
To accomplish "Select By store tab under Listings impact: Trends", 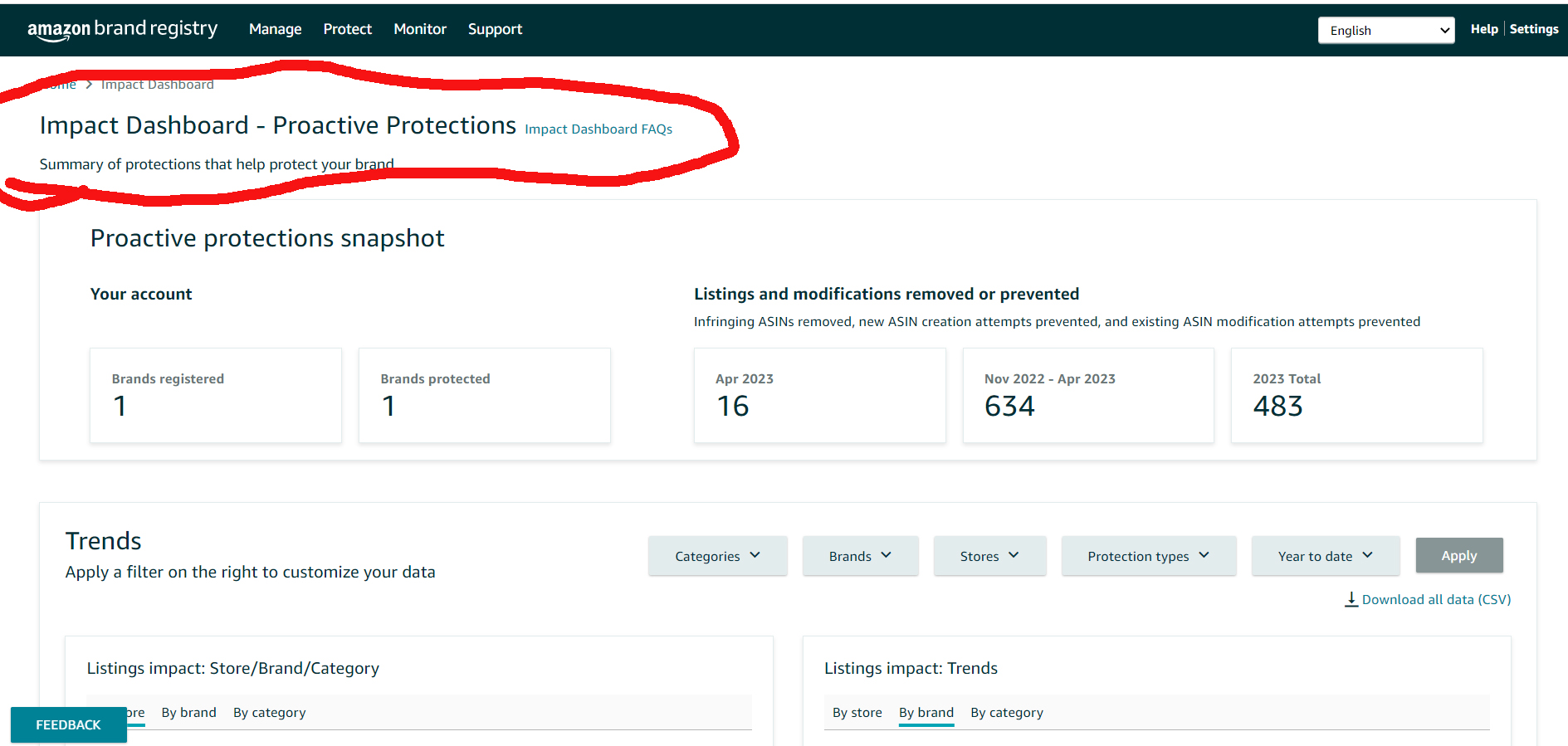I will pos(857,712).
